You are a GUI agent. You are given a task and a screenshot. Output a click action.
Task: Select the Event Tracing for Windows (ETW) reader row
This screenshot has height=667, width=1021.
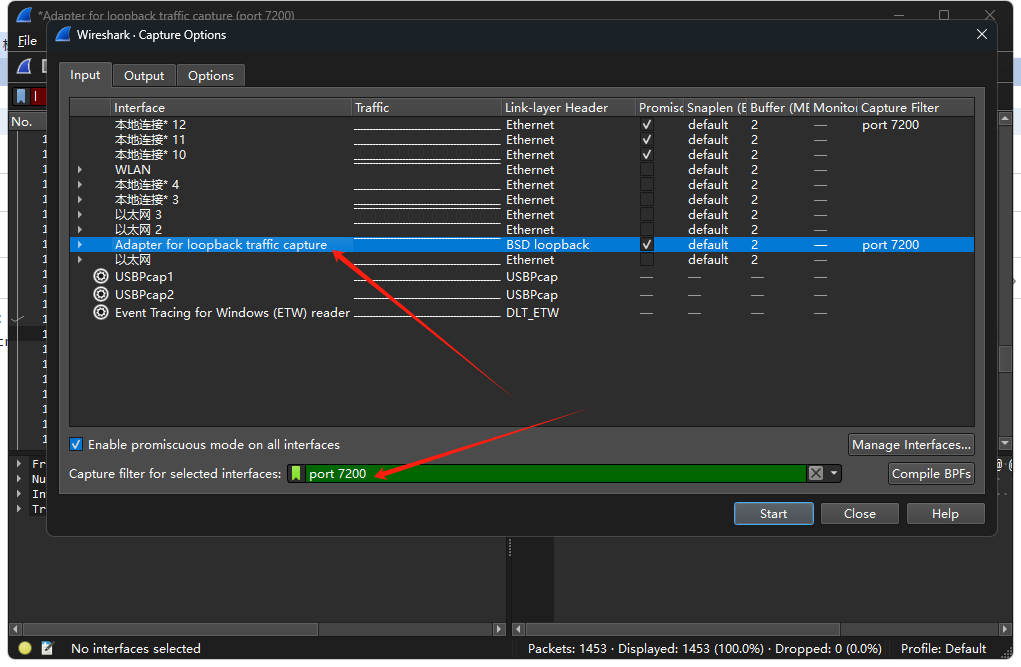[x=522, y=313]
